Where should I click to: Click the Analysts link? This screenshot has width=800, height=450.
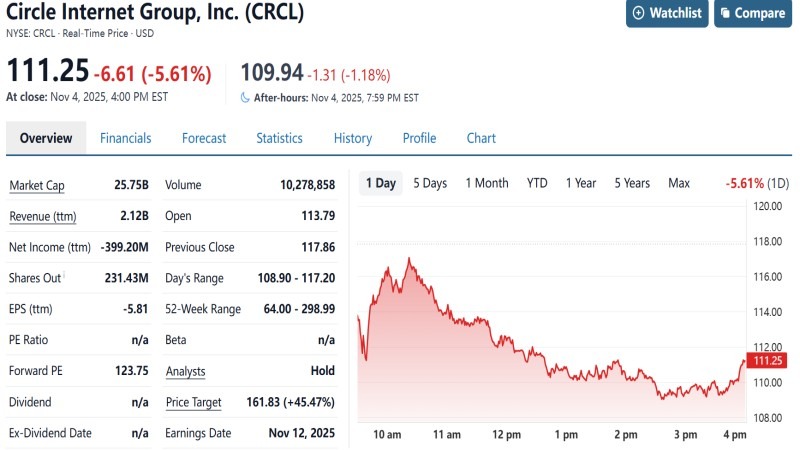click(x=185, y=371)
